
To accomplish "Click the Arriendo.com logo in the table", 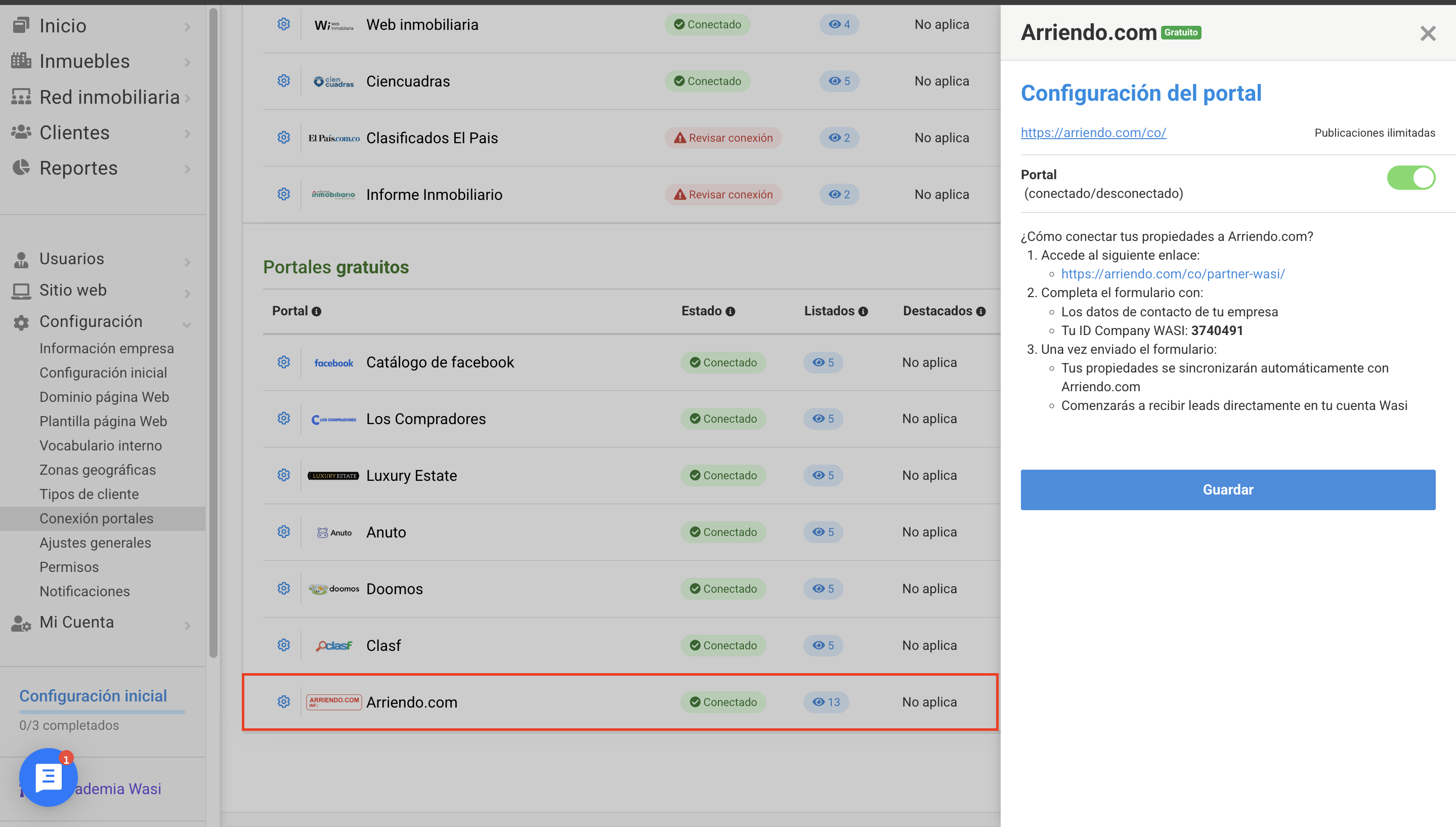I will (334, 702).
